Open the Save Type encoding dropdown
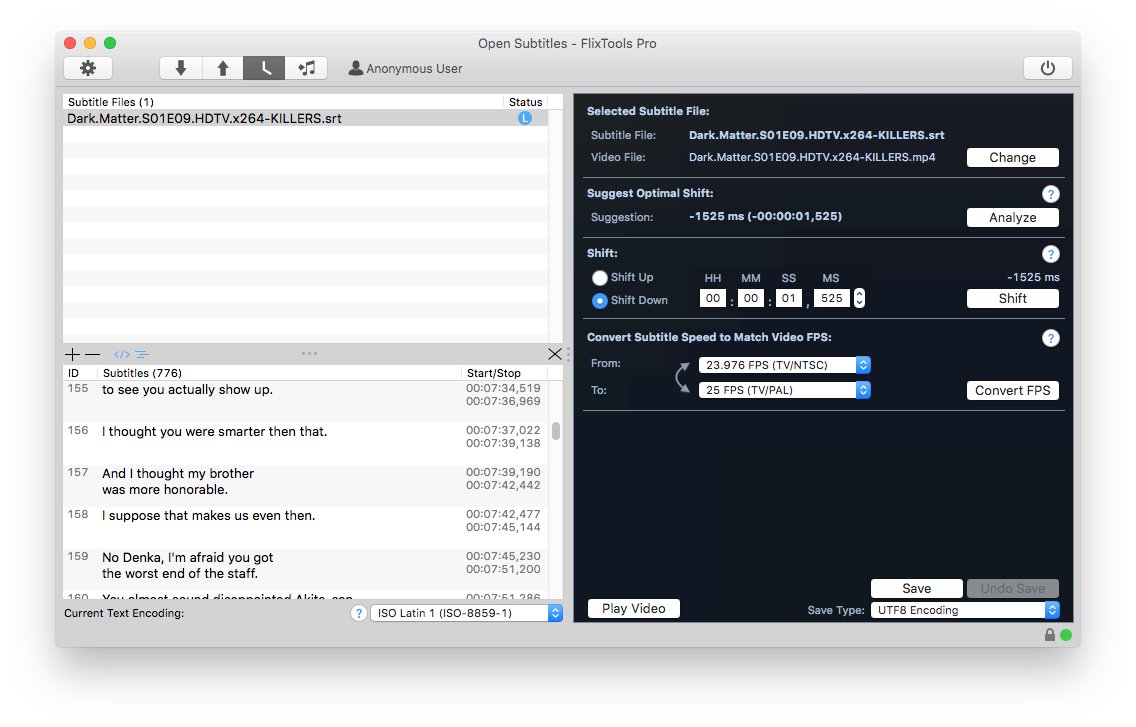Screen dimensions: 1136x727 (x=965, y=610)
